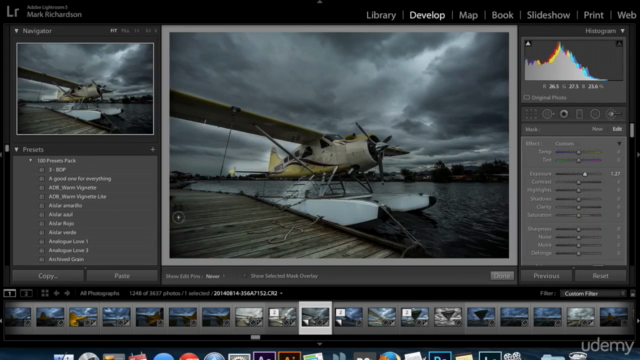The width and height of the screenshot is (640, 360).
Task: Adjust the Temp slider handle
Action: 578,152
